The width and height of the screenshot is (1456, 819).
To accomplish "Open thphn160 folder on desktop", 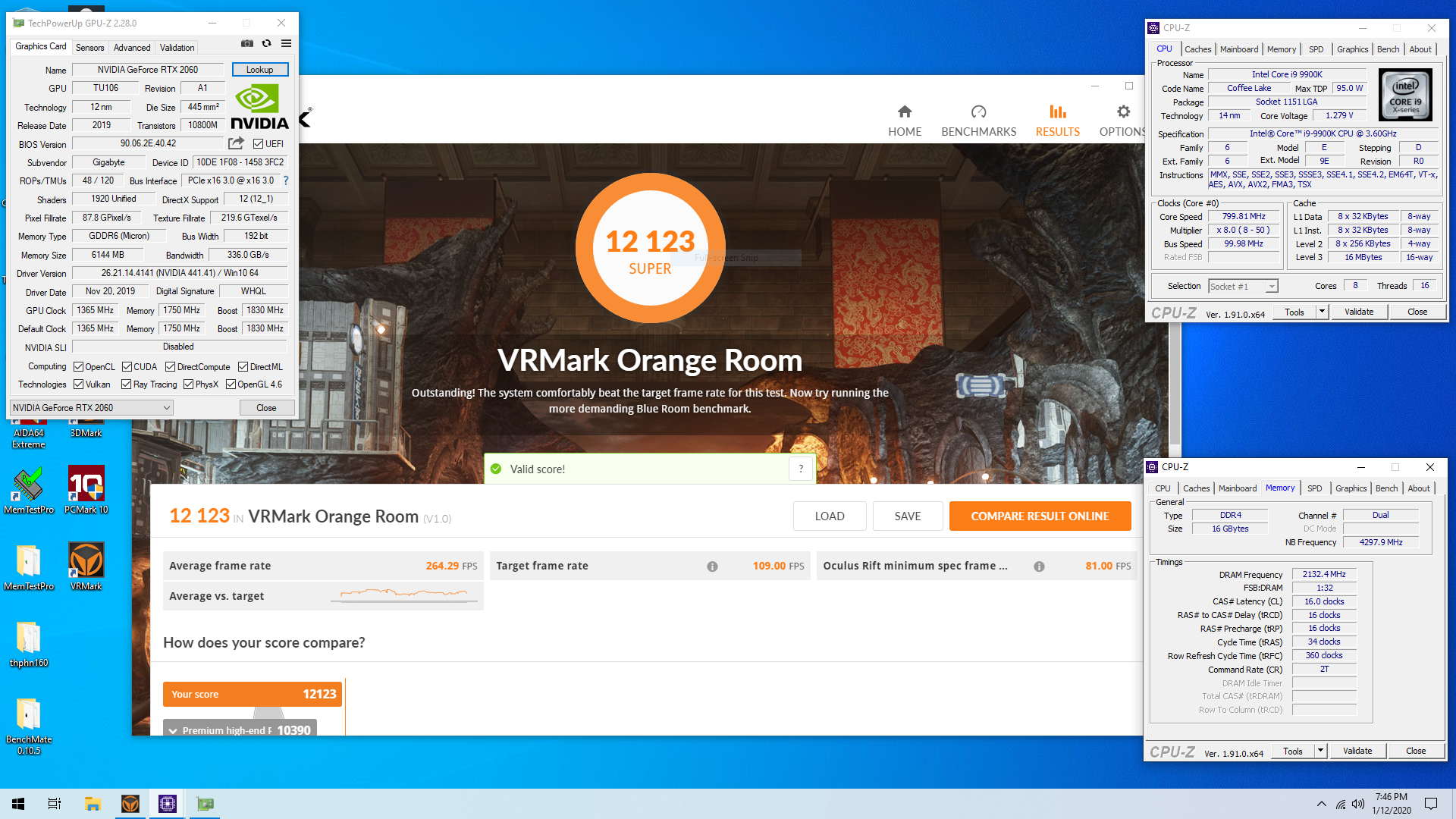I will coord(29,643).
